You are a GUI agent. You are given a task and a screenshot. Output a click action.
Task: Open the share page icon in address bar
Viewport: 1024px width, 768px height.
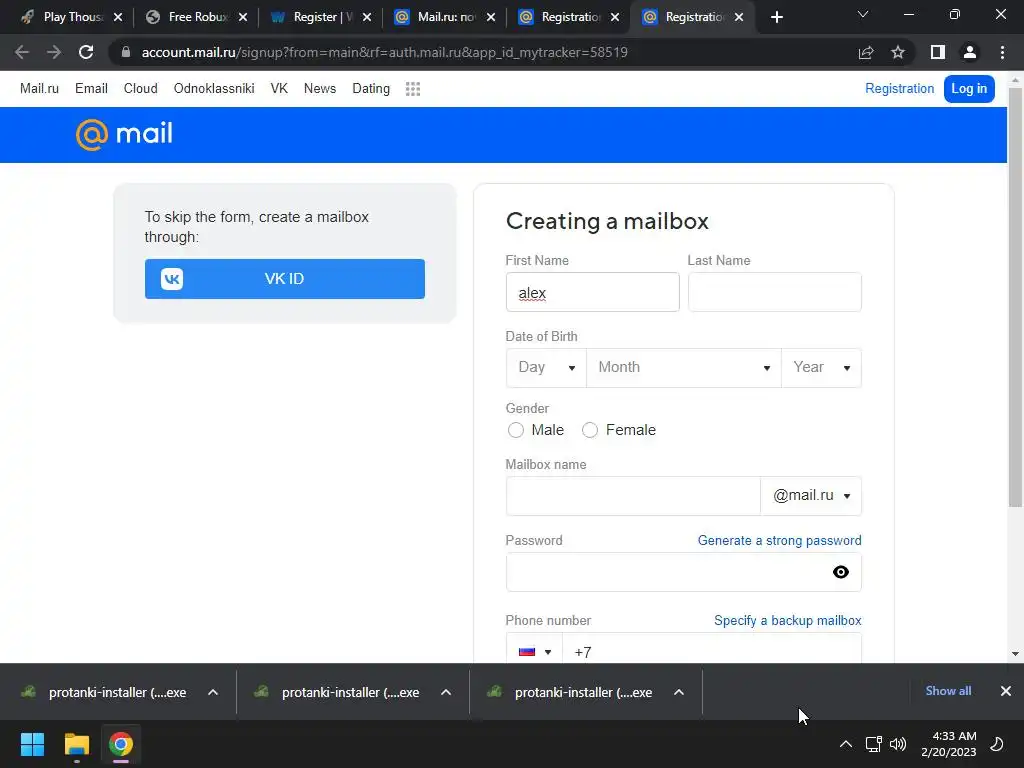tap(866, 52)
